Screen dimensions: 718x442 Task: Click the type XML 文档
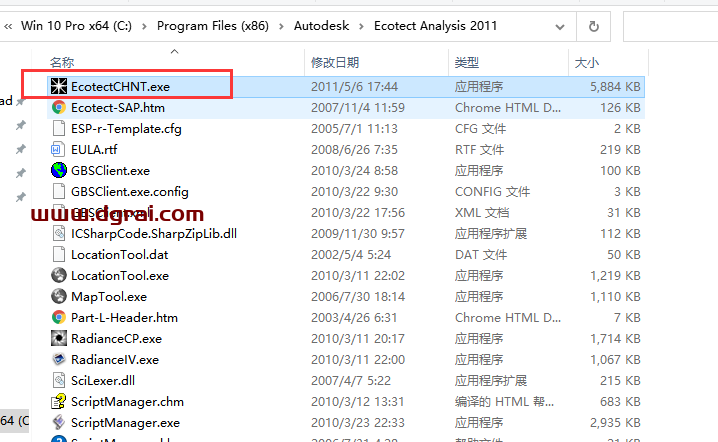coord(482,213)
